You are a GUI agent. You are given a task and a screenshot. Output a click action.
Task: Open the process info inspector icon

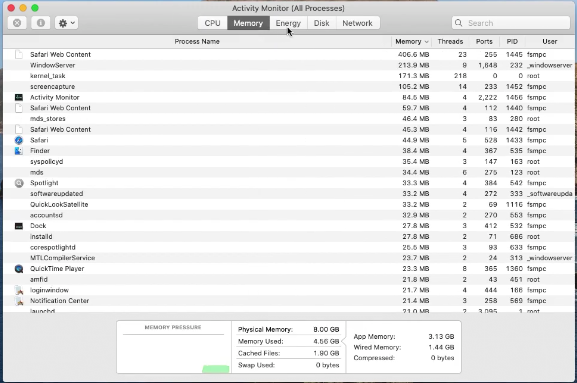point(40,23)
